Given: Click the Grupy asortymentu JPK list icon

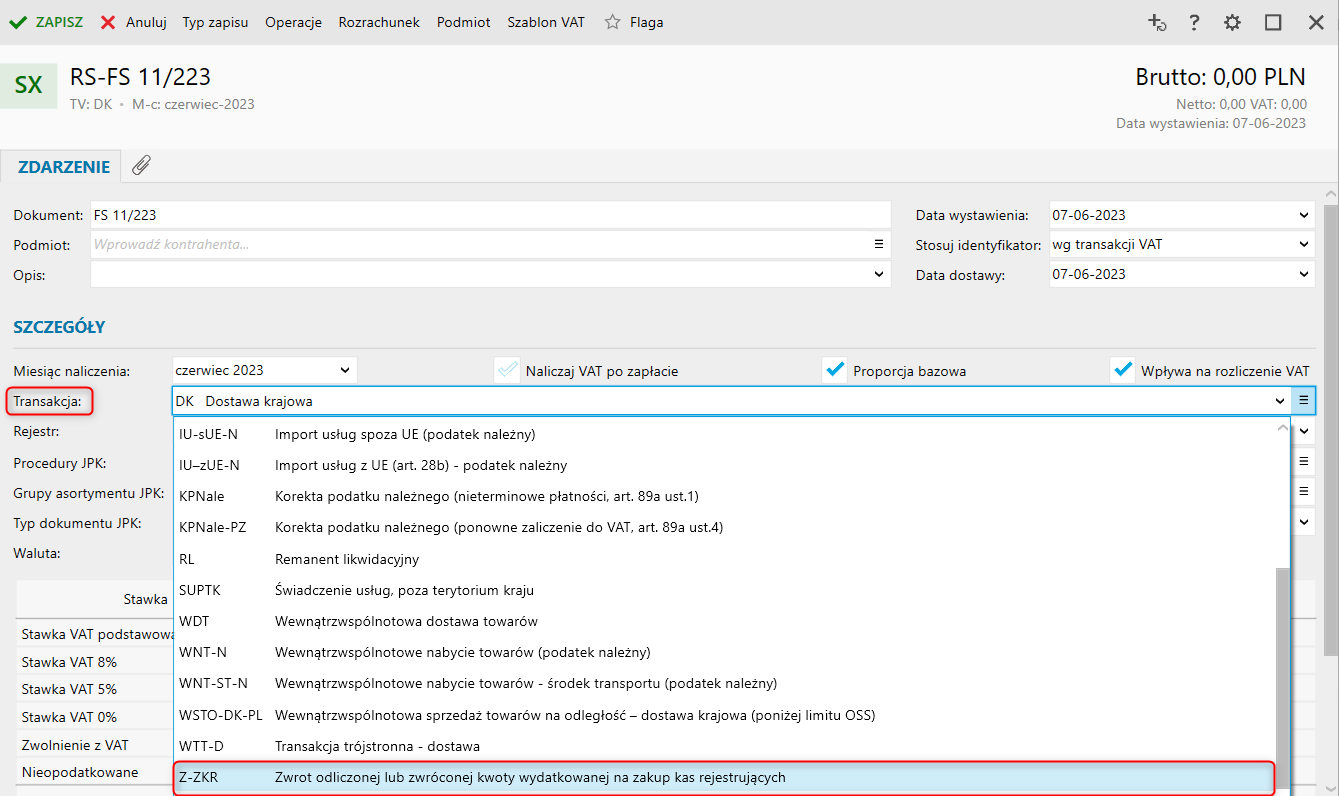Looking at the screenshot, I should click(x=1304, y=491).
